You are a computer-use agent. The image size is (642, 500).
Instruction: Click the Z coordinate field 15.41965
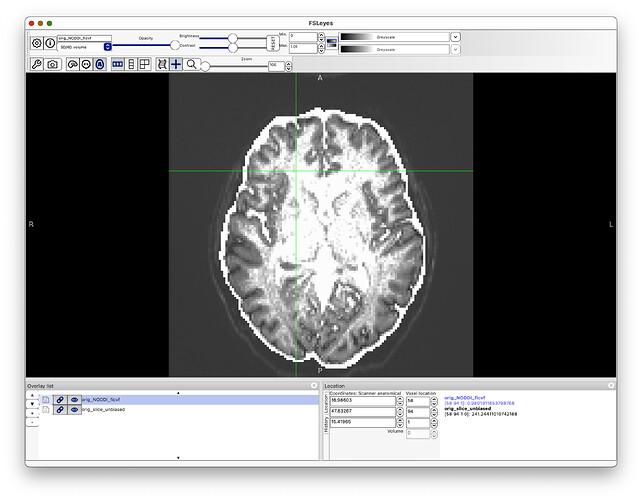(x=363, y=422)
